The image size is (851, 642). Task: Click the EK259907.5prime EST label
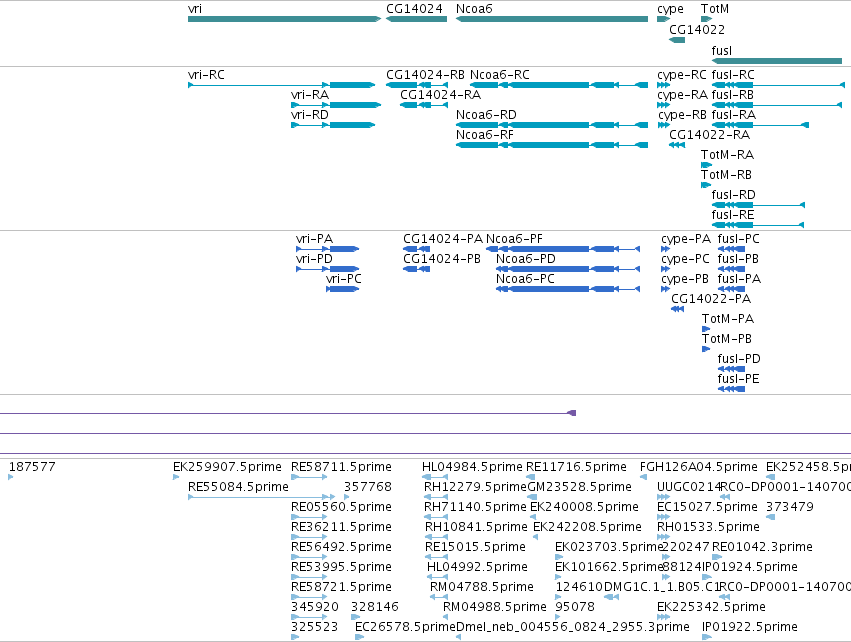pos(227,467)
